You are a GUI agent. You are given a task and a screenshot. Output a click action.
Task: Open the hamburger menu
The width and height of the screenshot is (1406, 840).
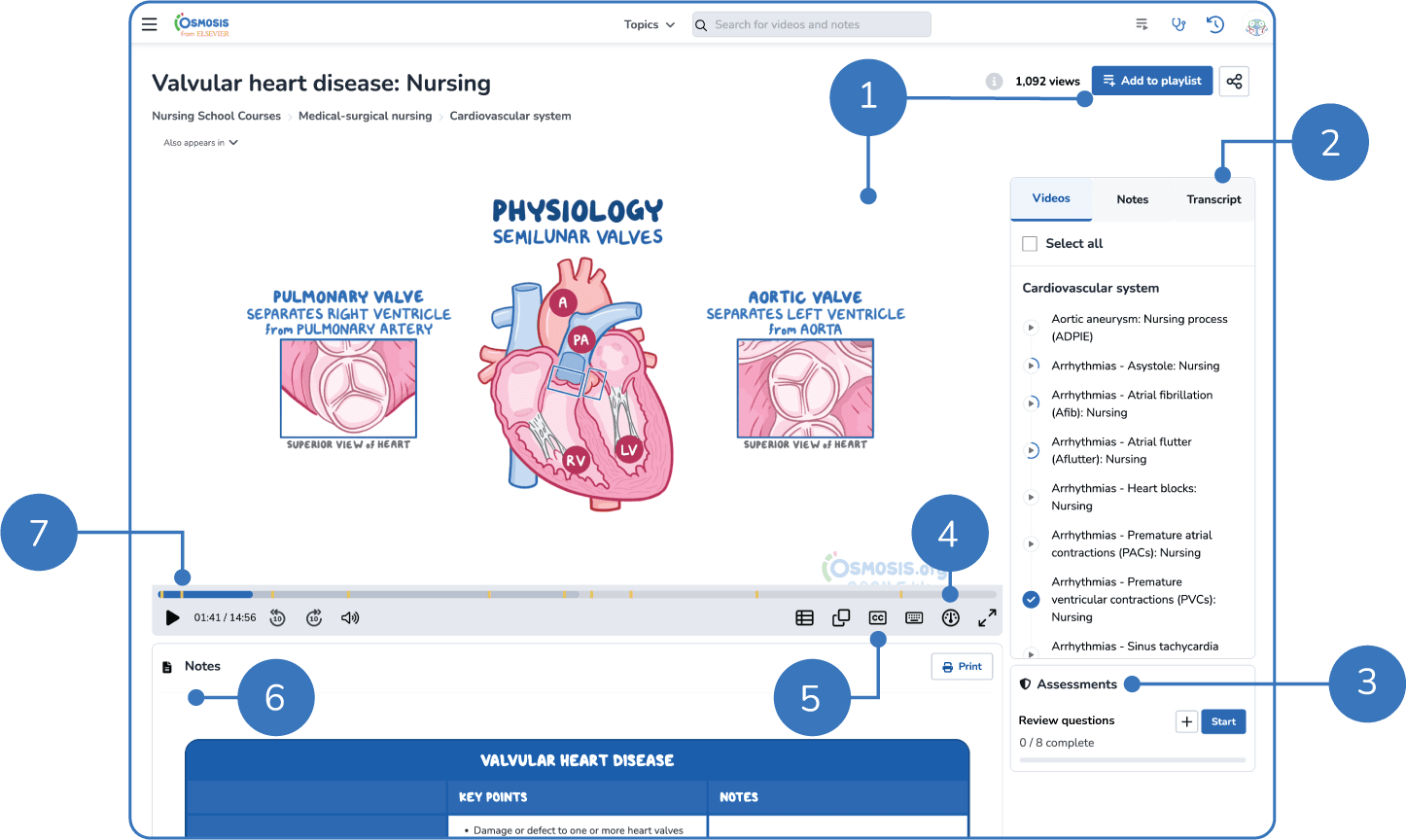[x=149, y=24]
